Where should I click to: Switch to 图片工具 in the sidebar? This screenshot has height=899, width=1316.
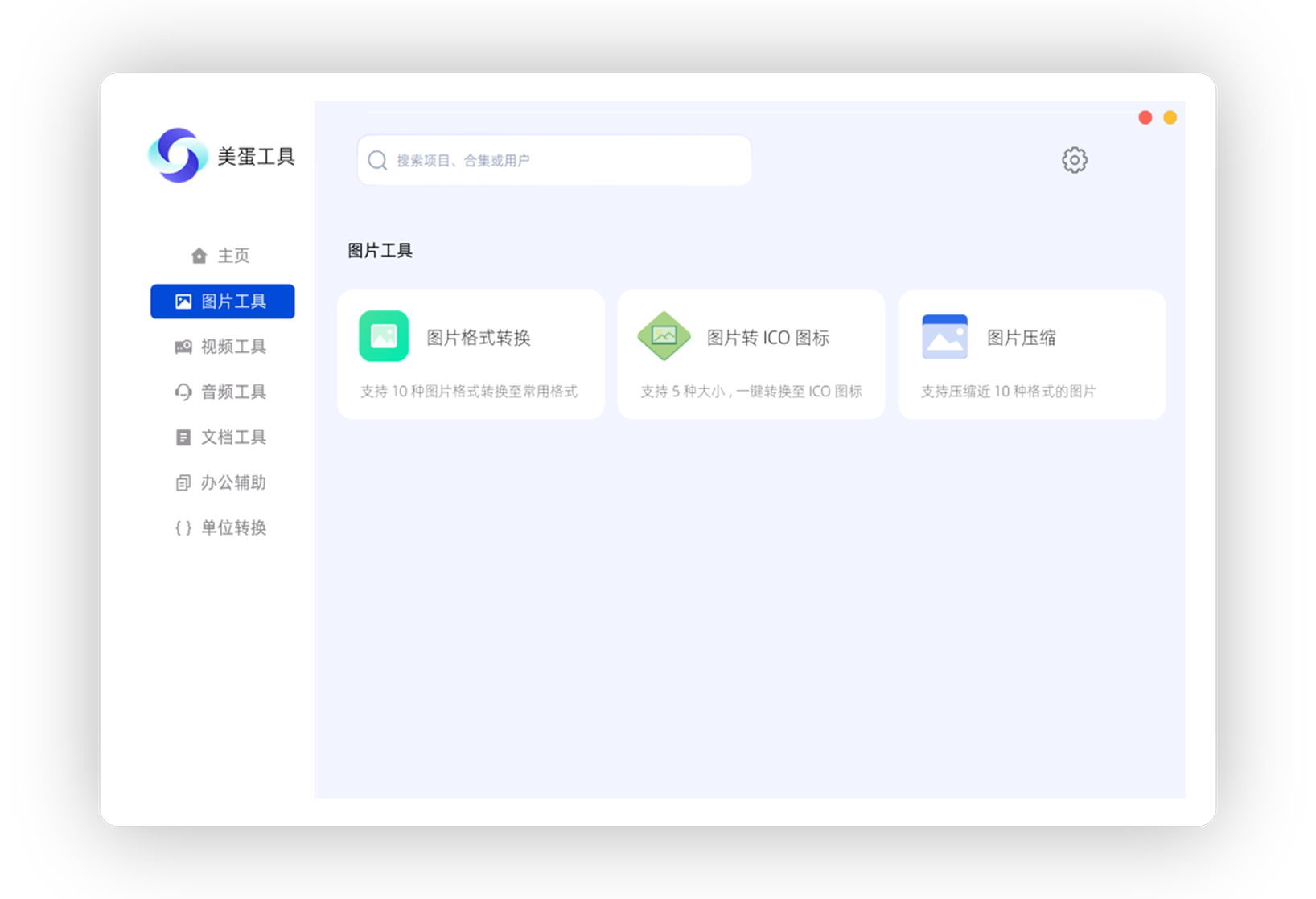pyautogui.click(x=222, y=301)
